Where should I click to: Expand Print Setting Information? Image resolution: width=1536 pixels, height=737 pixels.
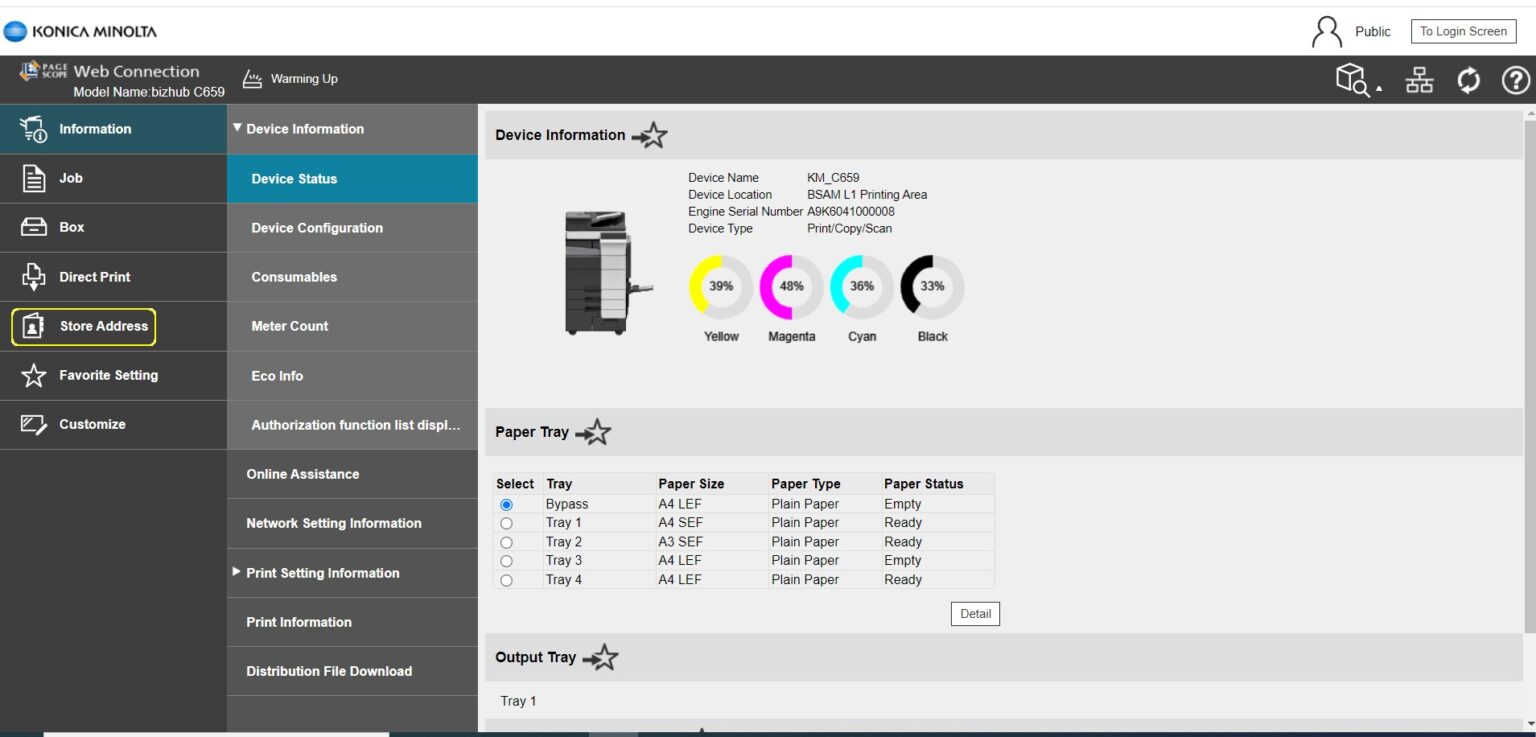237,572
